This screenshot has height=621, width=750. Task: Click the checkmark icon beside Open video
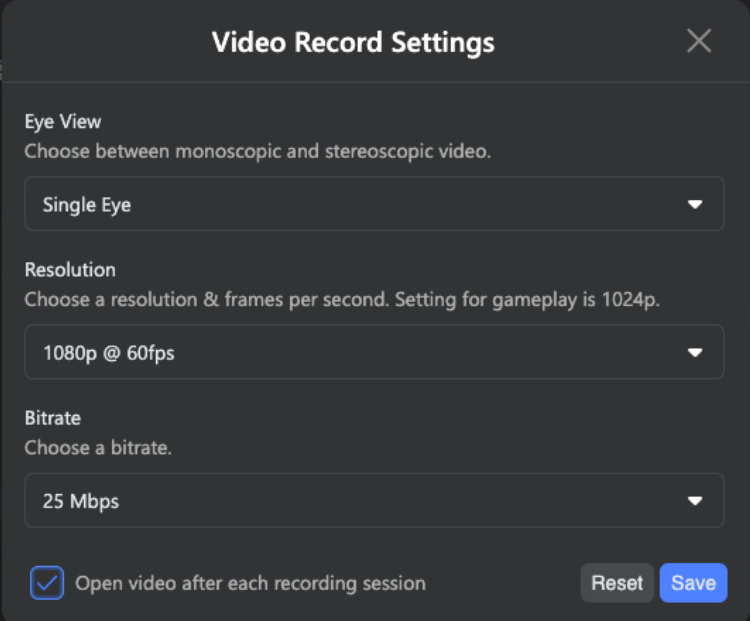[x=47, y=583]
